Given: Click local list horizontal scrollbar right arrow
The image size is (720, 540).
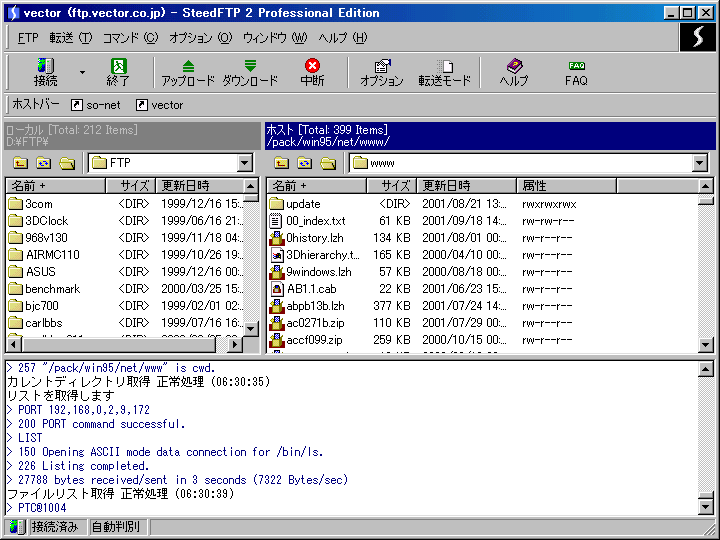Looking at the screenshot, I should click(235, 344).
